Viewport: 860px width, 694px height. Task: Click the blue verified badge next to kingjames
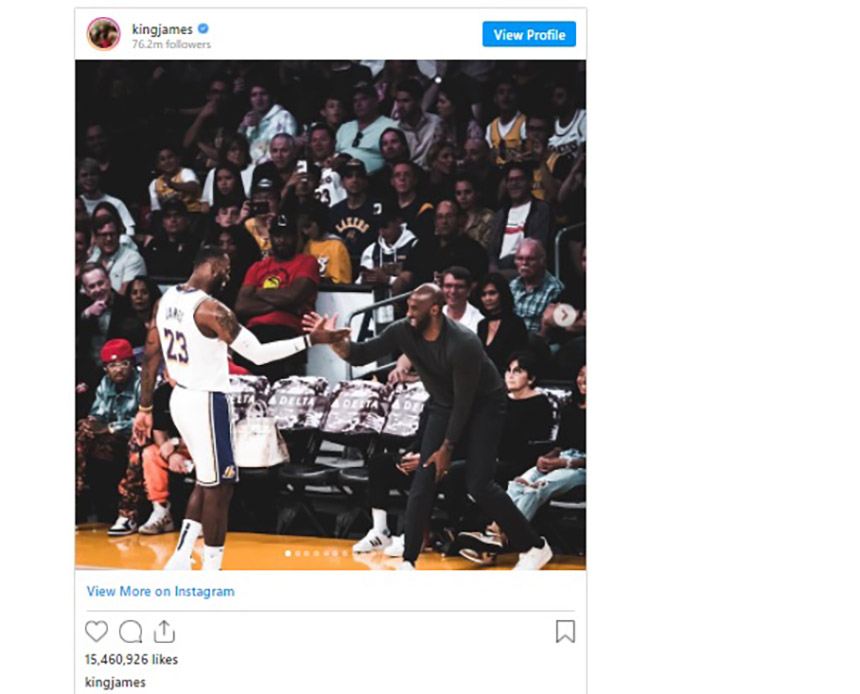pyautogui.click(x=203, y=29)
